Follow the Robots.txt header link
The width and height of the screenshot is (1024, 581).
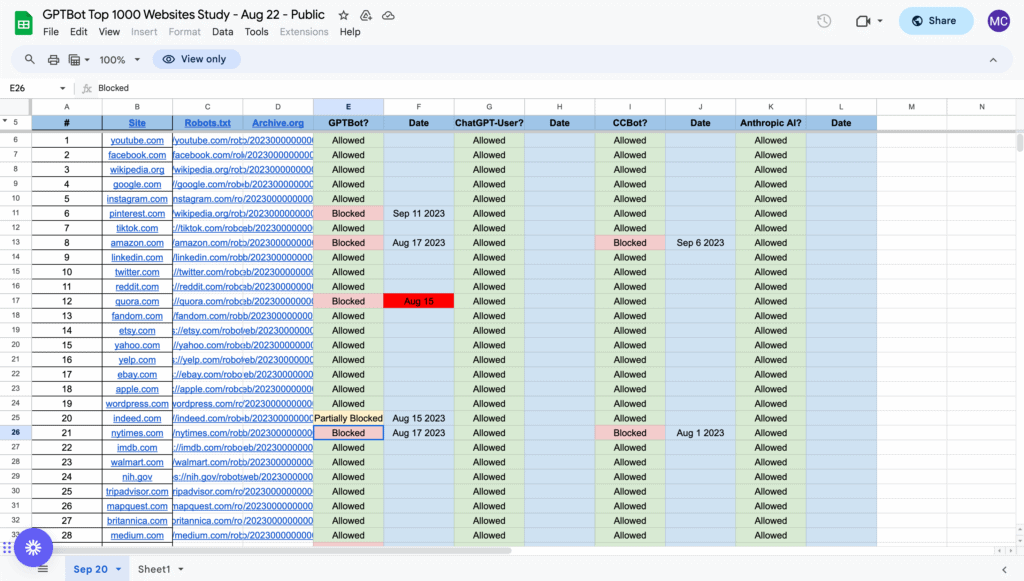click(x=208, y=123)
